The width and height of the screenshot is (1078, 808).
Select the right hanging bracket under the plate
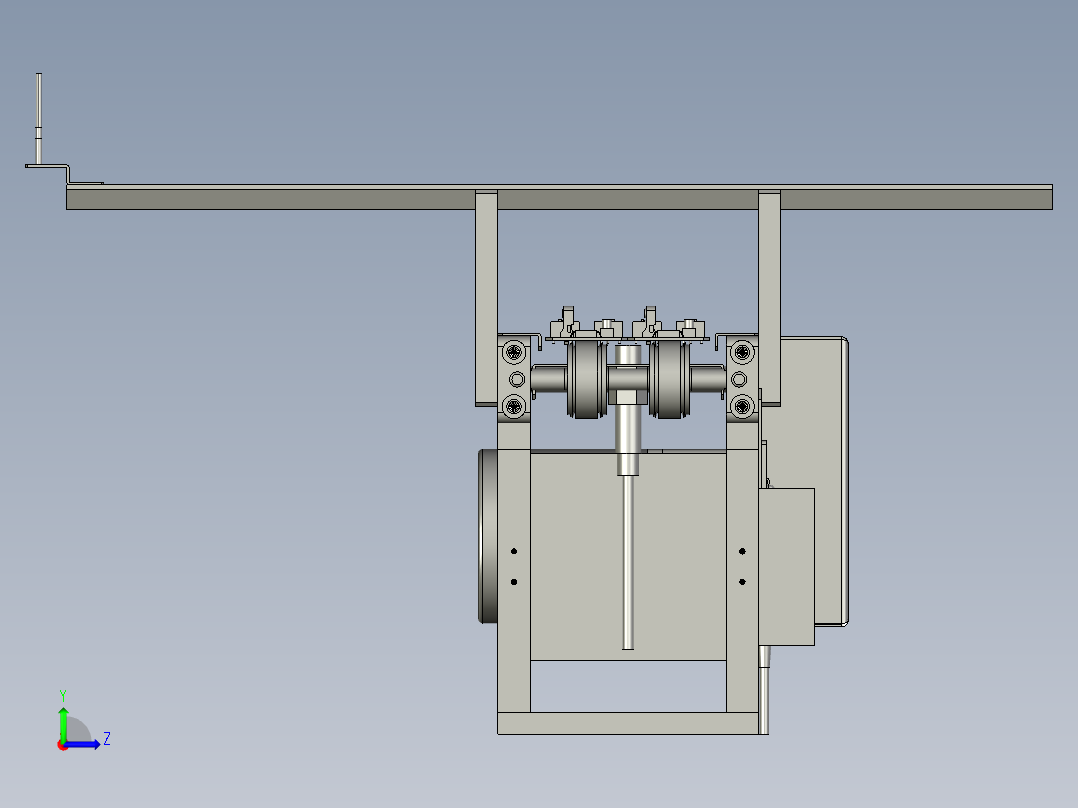click(769, 298)
